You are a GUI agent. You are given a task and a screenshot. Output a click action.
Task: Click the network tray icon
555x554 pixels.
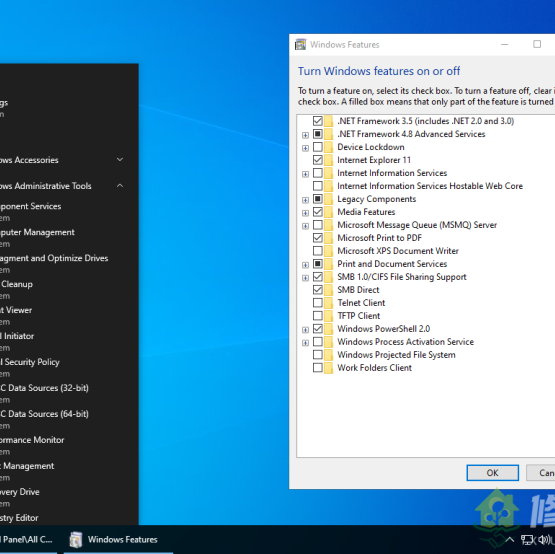(x=527, y=540)
